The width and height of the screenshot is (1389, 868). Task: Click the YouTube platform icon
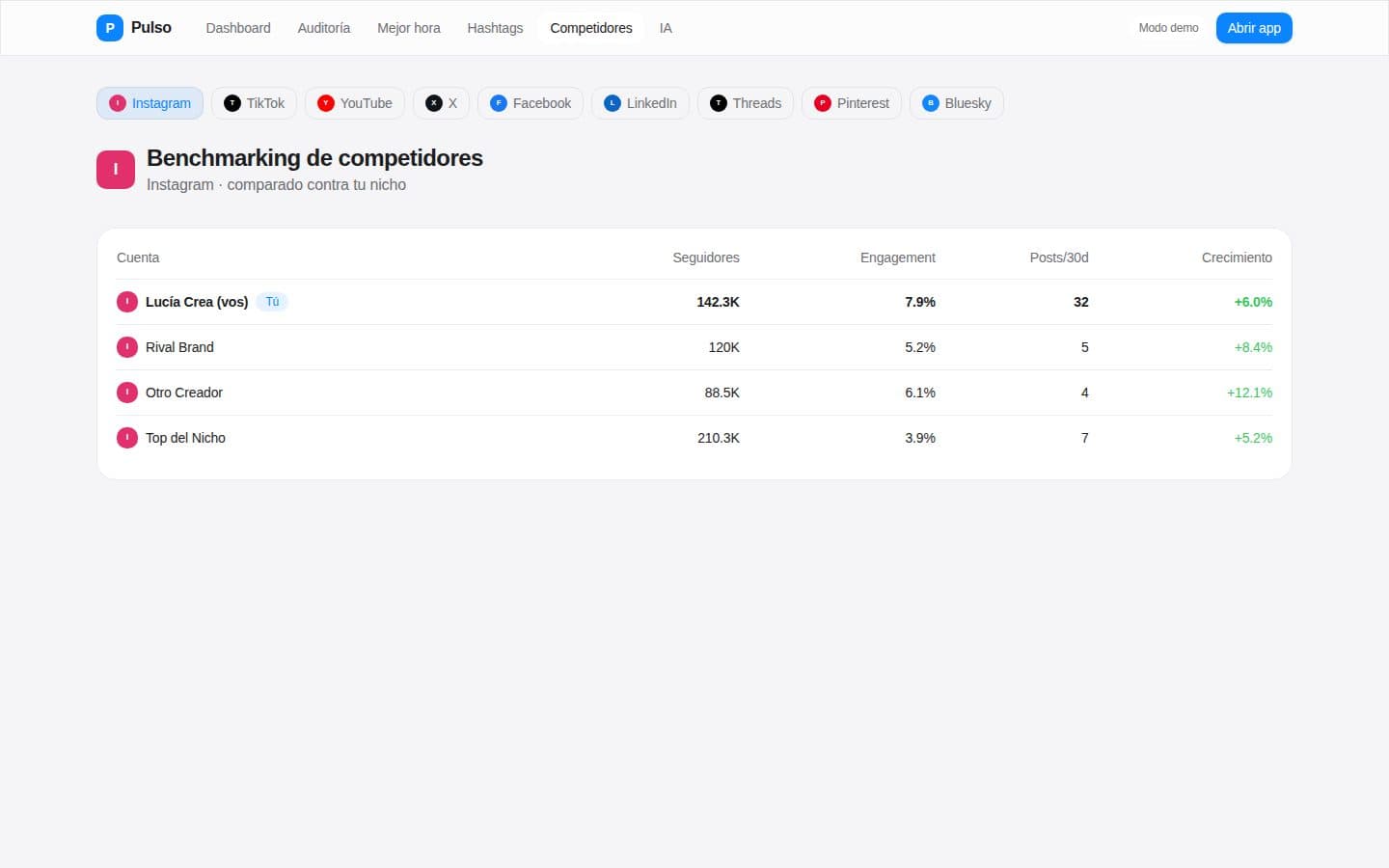[x=326, y=103]
